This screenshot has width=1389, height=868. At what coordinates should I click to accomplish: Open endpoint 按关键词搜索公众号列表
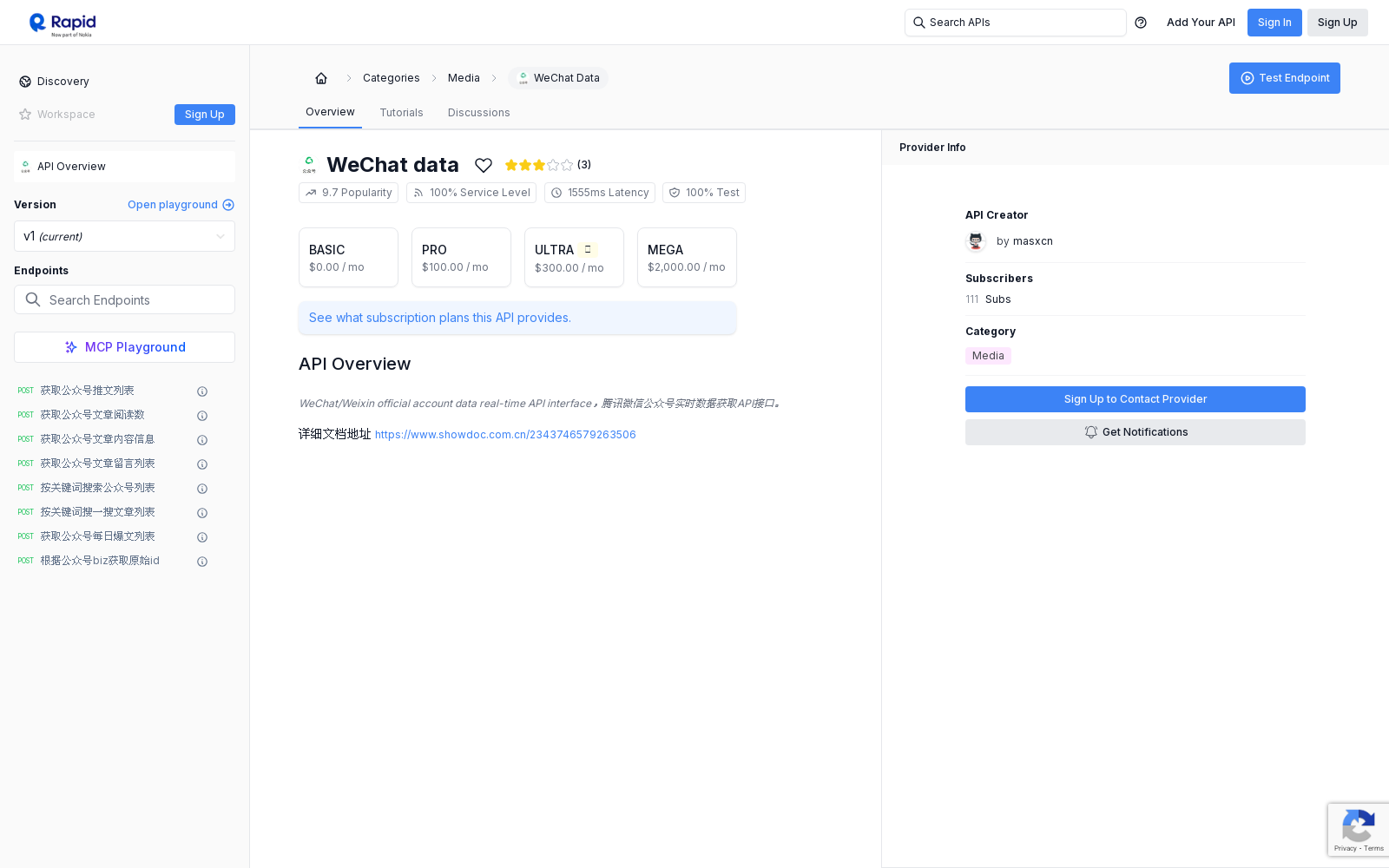click(x=97, y=488)
